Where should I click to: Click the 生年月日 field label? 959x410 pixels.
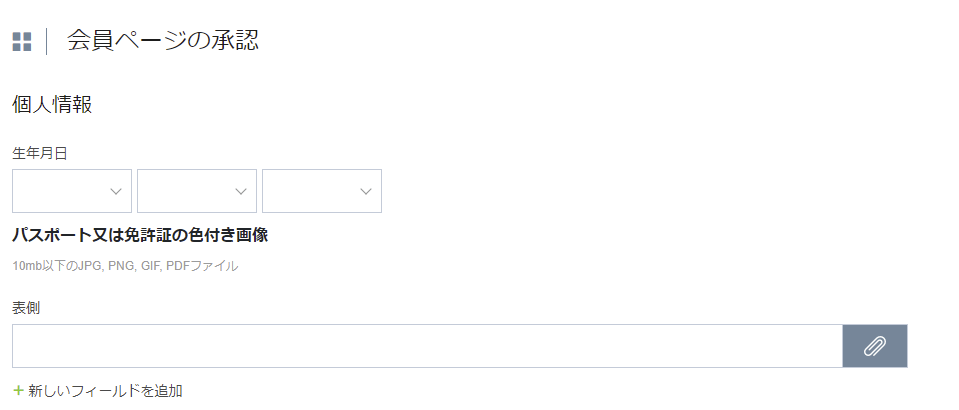(x=39, y=153)
